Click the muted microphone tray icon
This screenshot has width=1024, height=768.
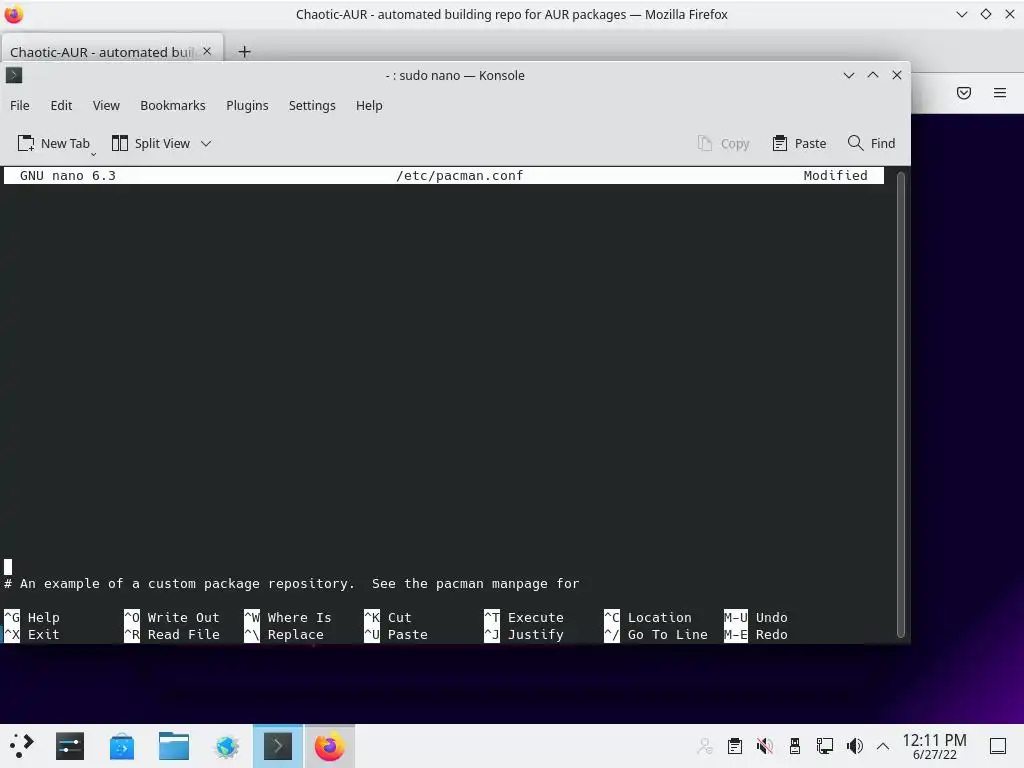coord(765,746)
